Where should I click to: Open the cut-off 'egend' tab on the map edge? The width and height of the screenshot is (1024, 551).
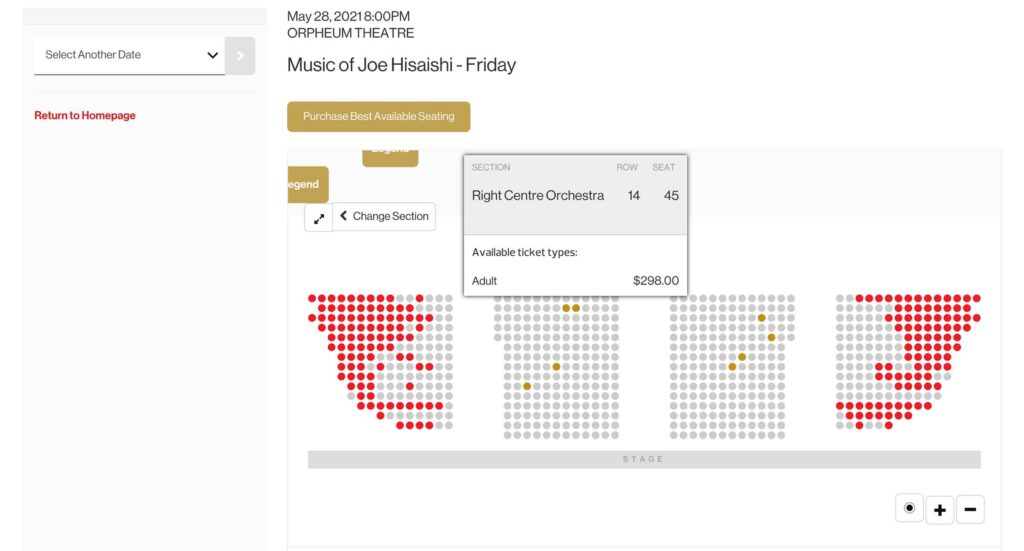306,184
